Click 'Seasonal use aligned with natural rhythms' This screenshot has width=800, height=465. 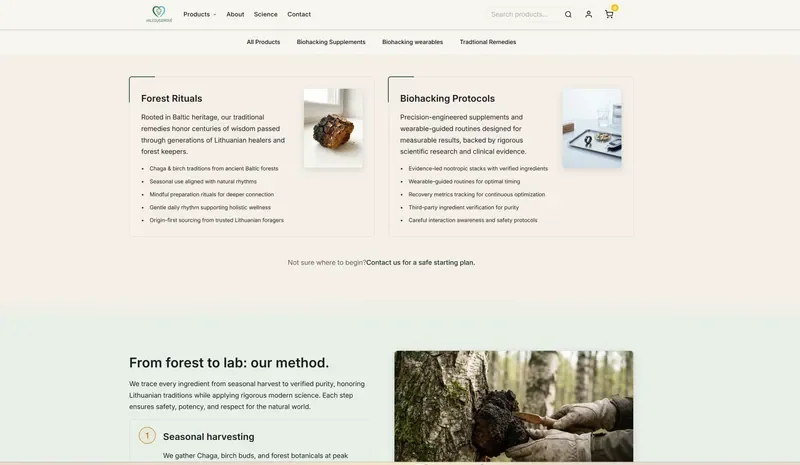(x=203, y=181)
